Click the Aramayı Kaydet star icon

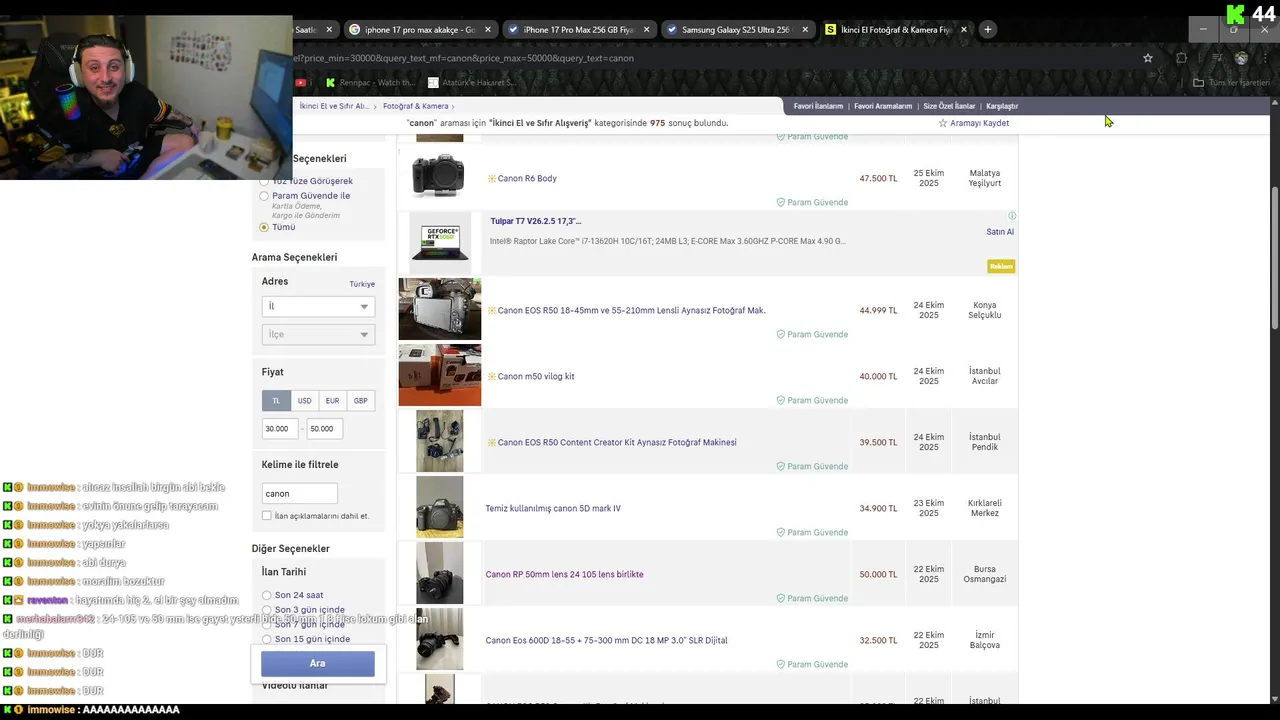pos(943,123)
